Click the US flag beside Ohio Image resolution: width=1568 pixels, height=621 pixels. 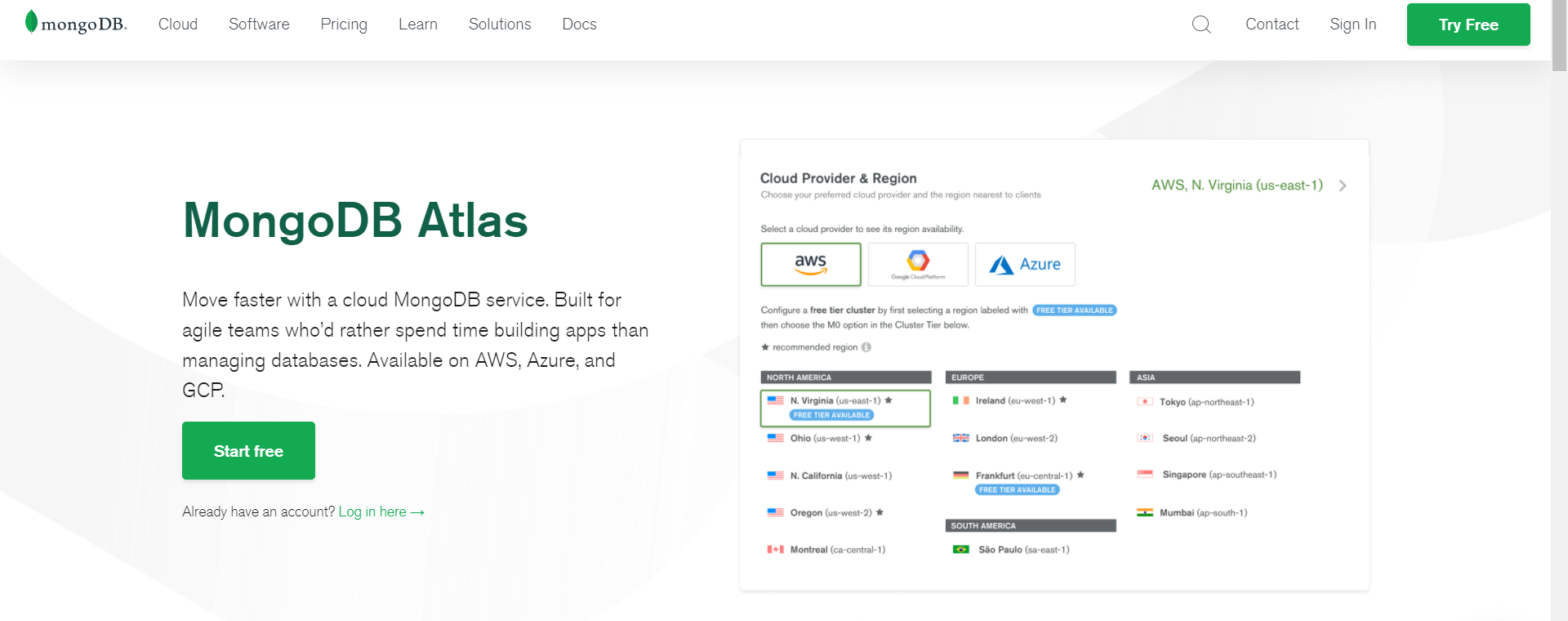pyautogui.click(x=775, y=438)
